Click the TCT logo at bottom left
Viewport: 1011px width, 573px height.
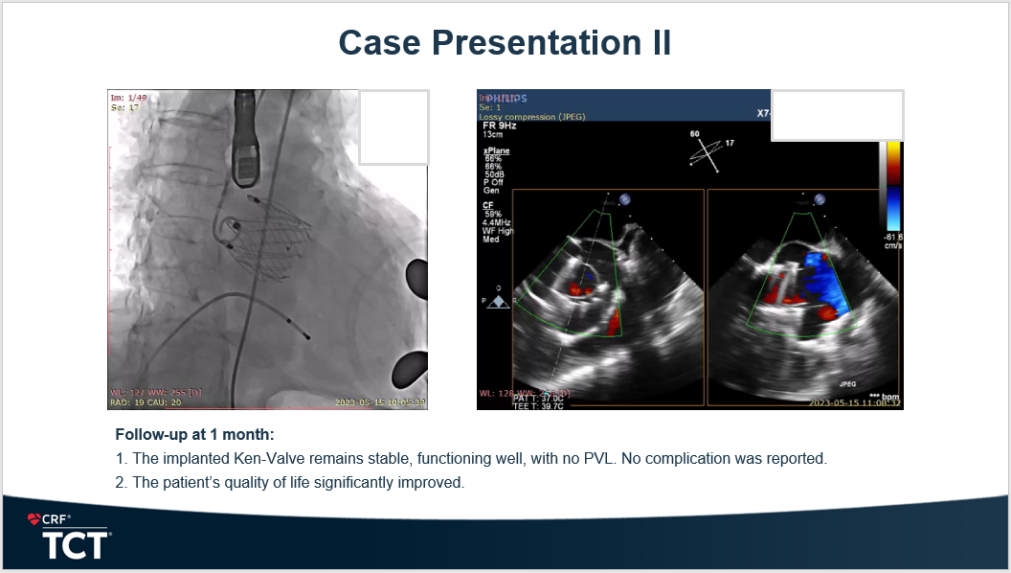tap(76, 545)
